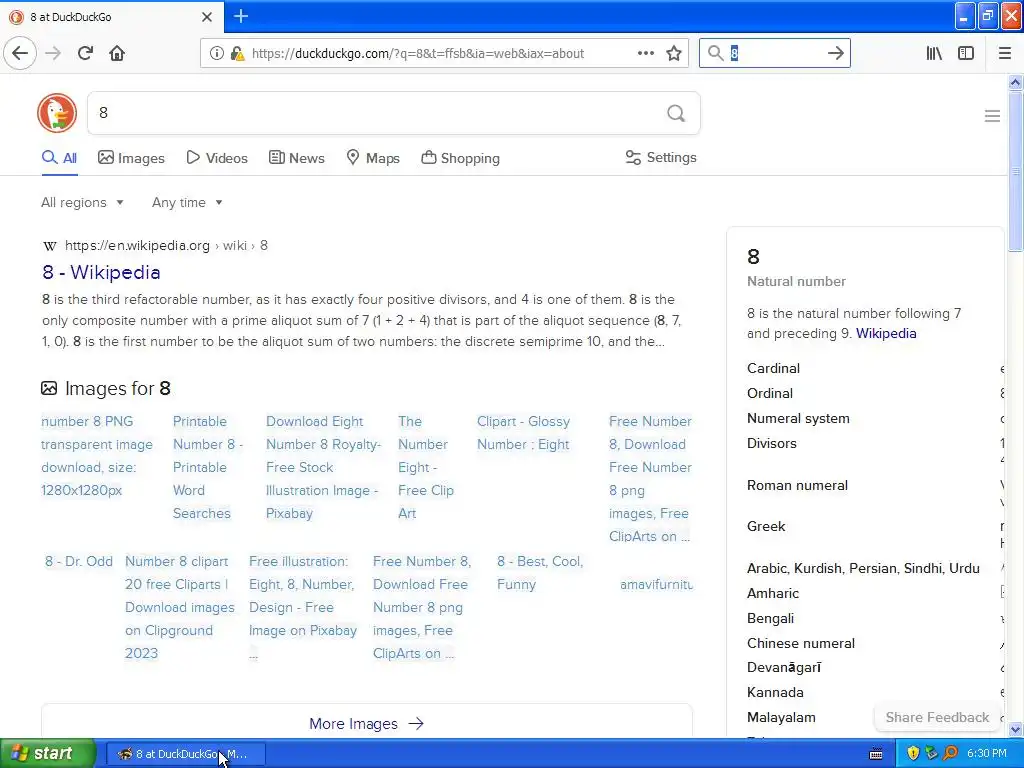Expand the 'Any time' filter
1024x768 pixels.
[187, 202]
